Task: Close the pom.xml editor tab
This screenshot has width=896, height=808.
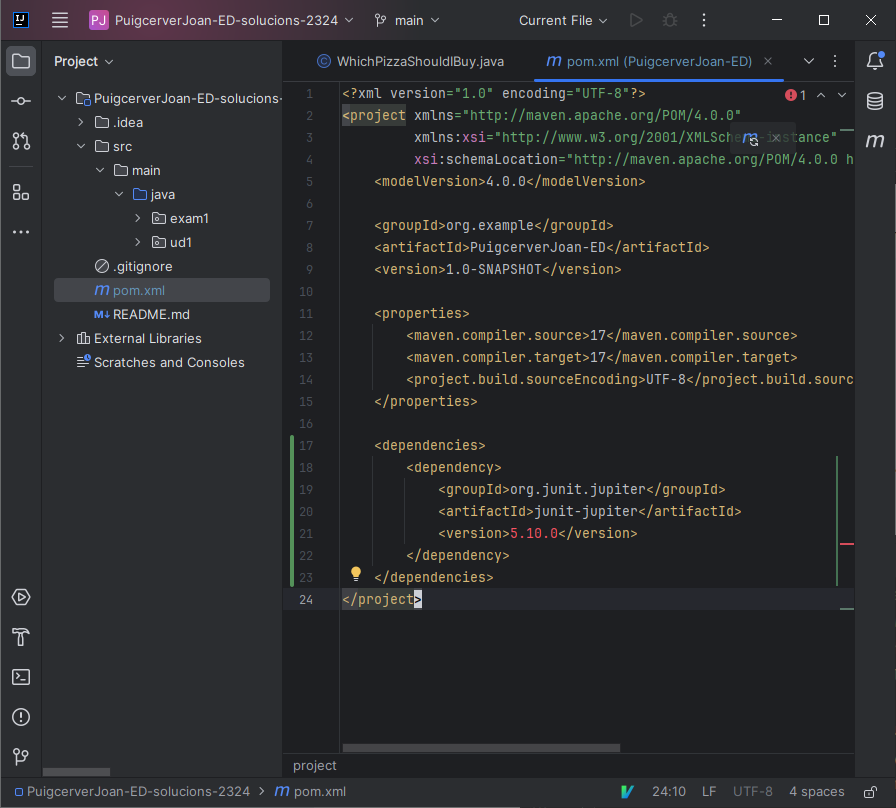Action: (768, 61)
